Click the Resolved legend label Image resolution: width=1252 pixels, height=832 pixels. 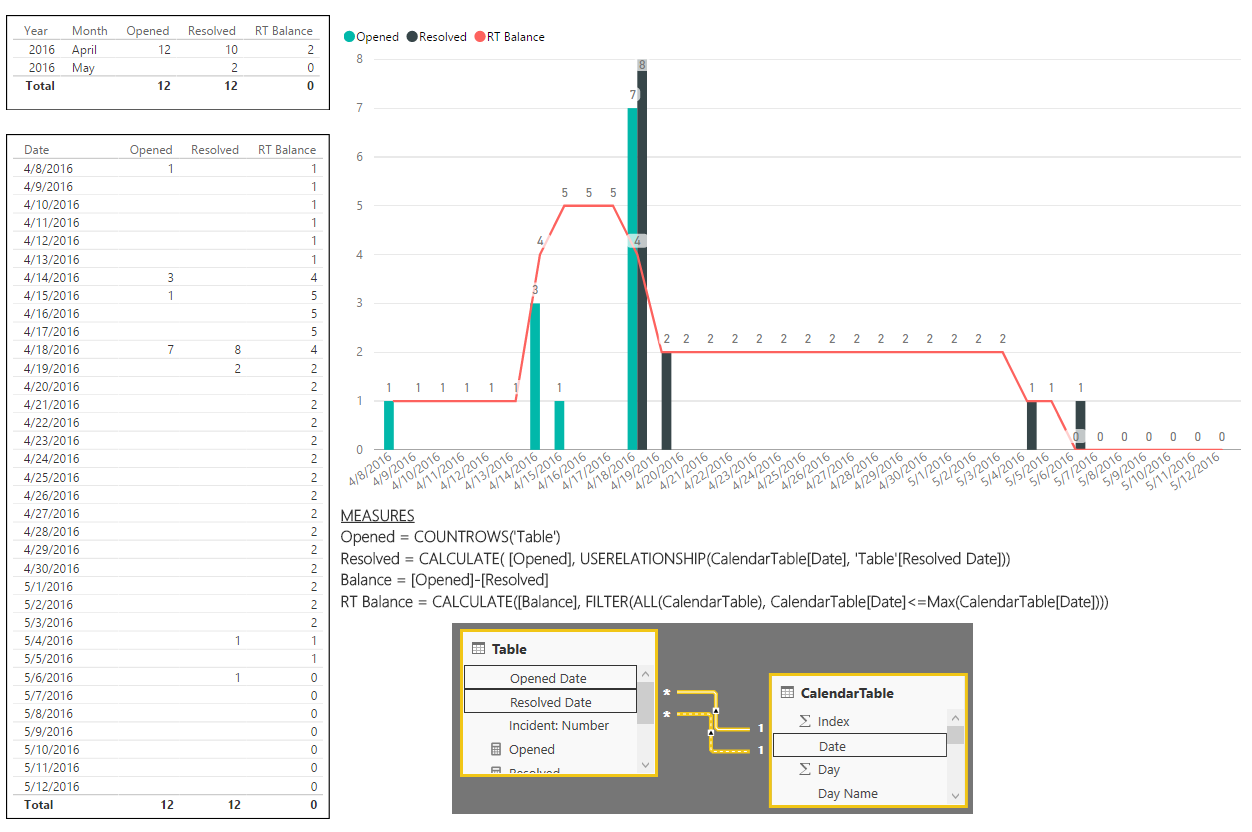tap(443, 37)
